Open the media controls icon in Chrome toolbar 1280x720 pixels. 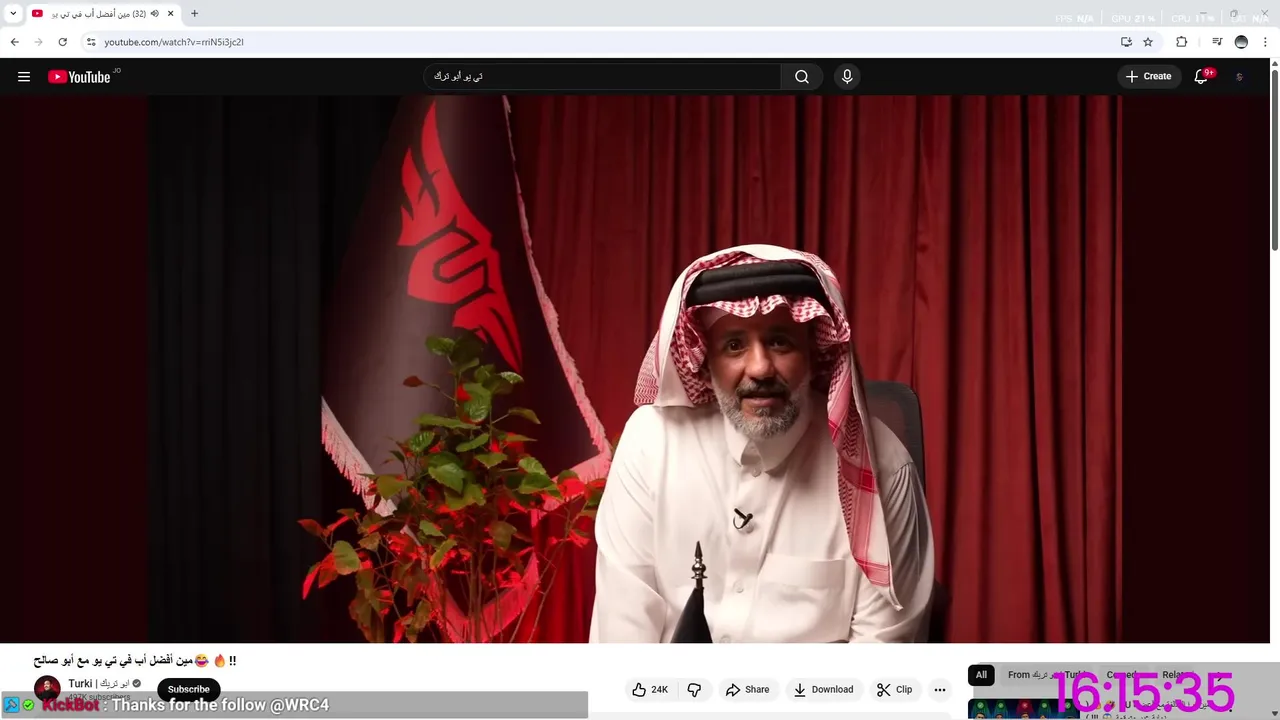(x=1217, y=42)
